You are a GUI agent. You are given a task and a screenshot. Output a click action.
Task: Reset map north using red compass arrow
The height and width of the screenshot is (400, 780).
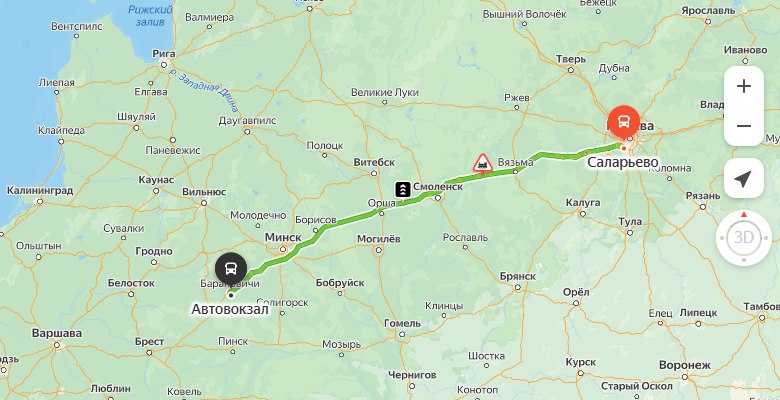(x=744, y=214)
